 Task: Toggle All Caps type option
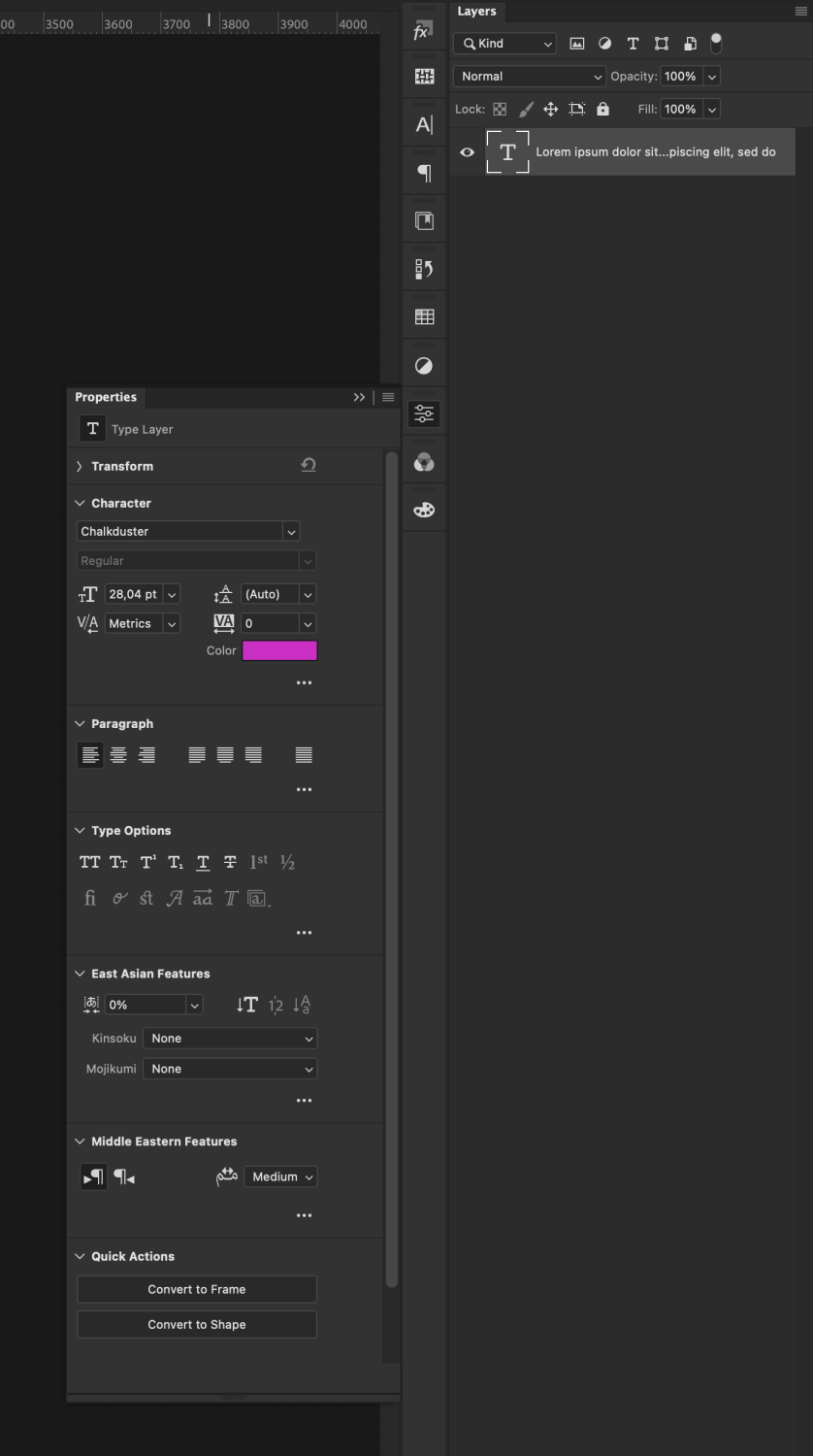[x=90, y=862]
